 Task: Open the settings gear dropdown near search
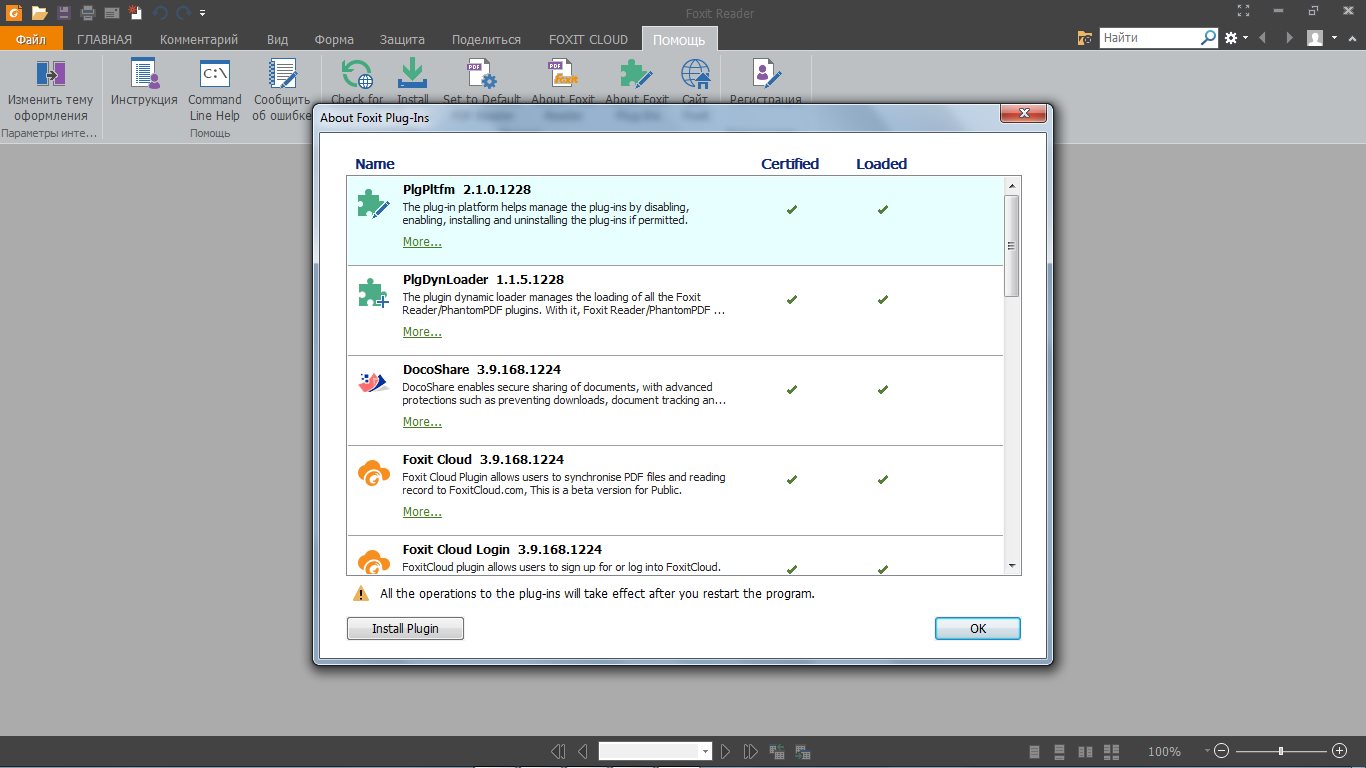[x=1236, y=38]
